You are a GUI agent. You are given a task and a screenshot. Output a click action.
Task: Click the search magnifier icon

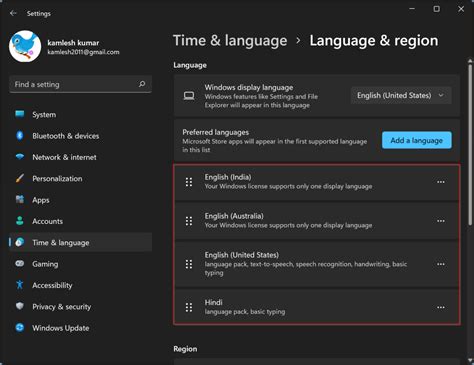click(142, 84)
